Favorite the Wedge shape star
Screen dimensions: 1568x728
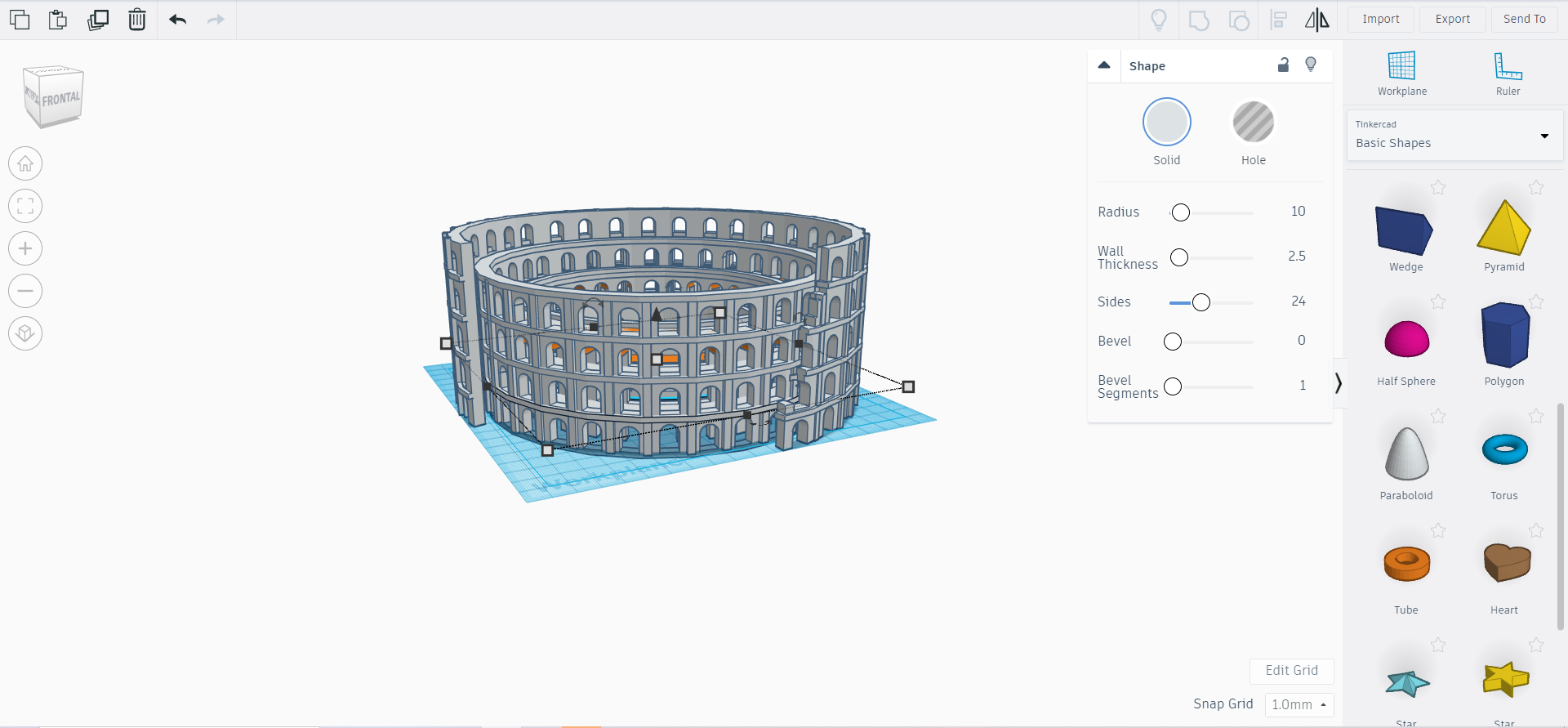[x=1438, y=188]
